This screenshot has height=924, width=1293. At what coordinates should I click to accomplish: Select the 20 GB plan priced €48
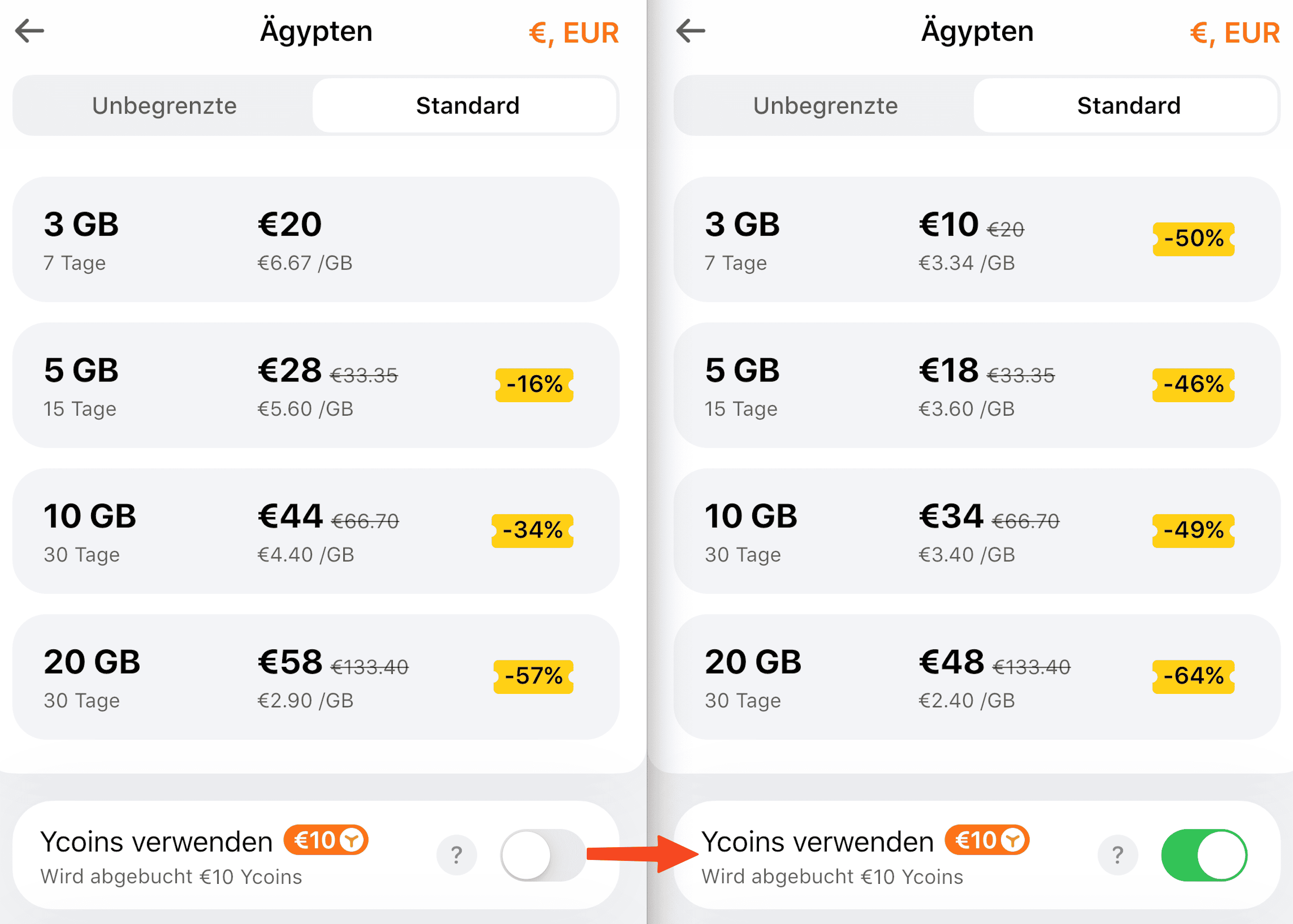(977, 676)
